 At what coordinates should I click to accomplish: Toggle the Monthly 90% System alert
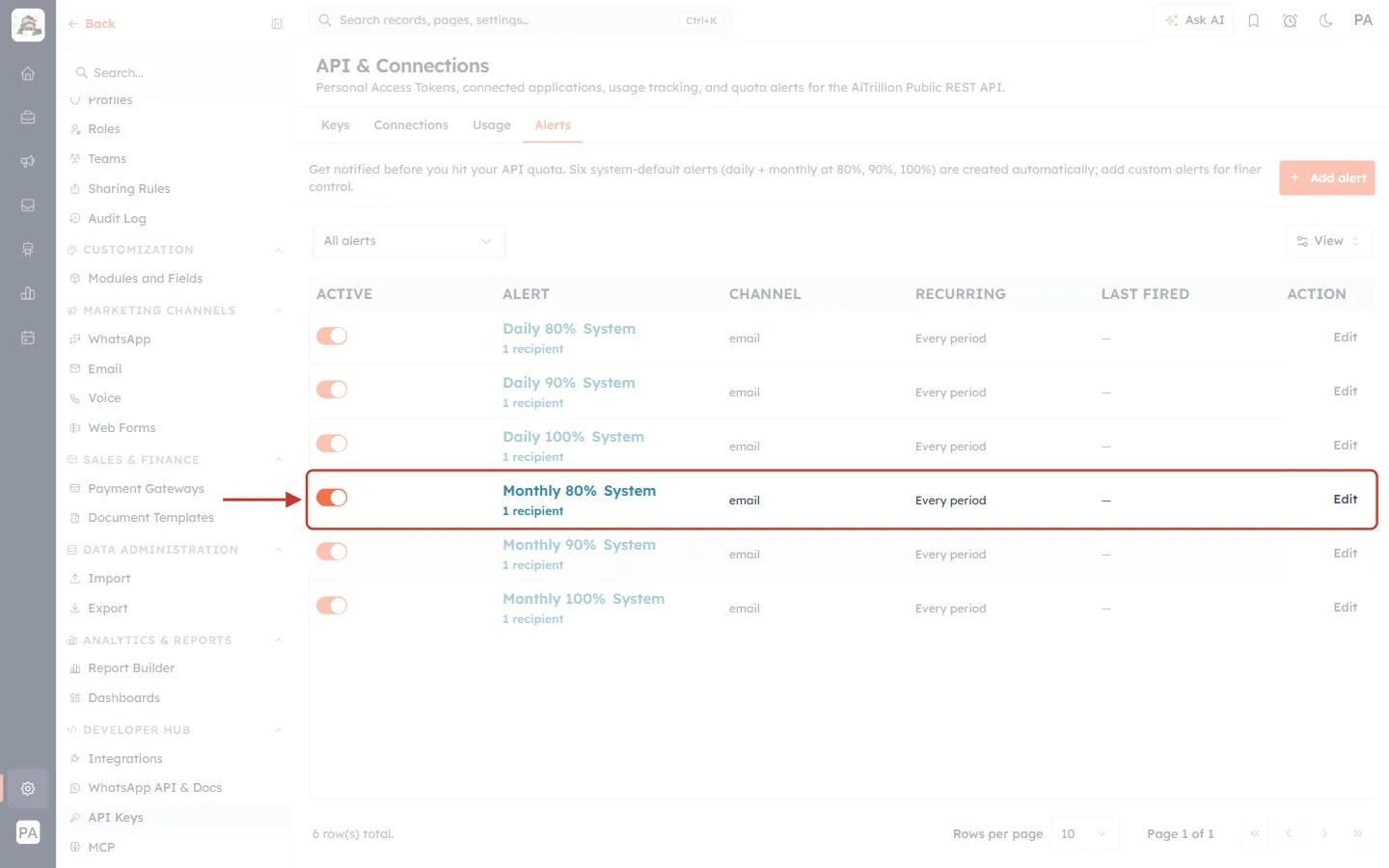pyautogui.click(x=332, y=552)
